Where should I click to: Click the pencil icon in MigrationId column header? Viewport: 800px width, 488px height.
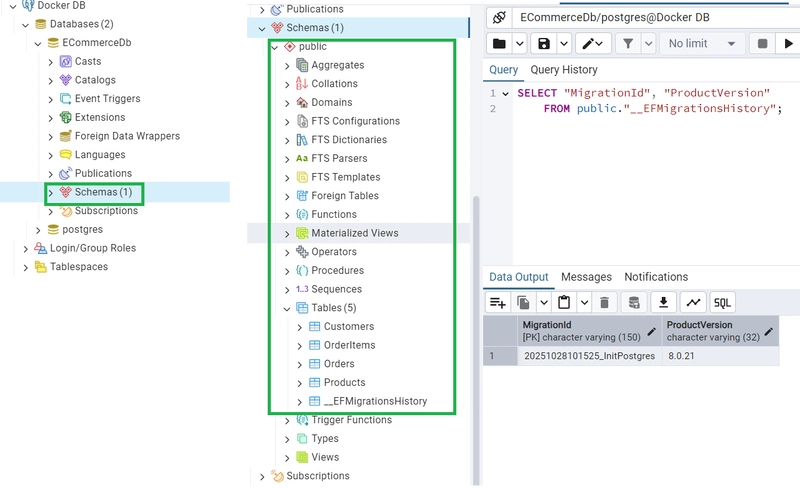click(x=652, y=332)
